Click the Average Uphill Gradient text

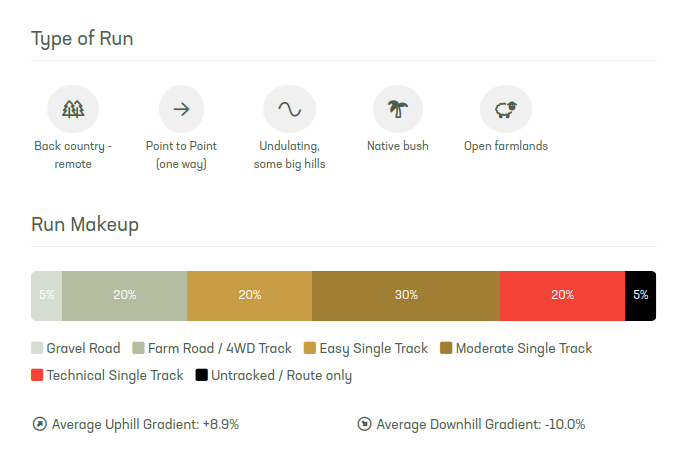(x=145, y=424)
